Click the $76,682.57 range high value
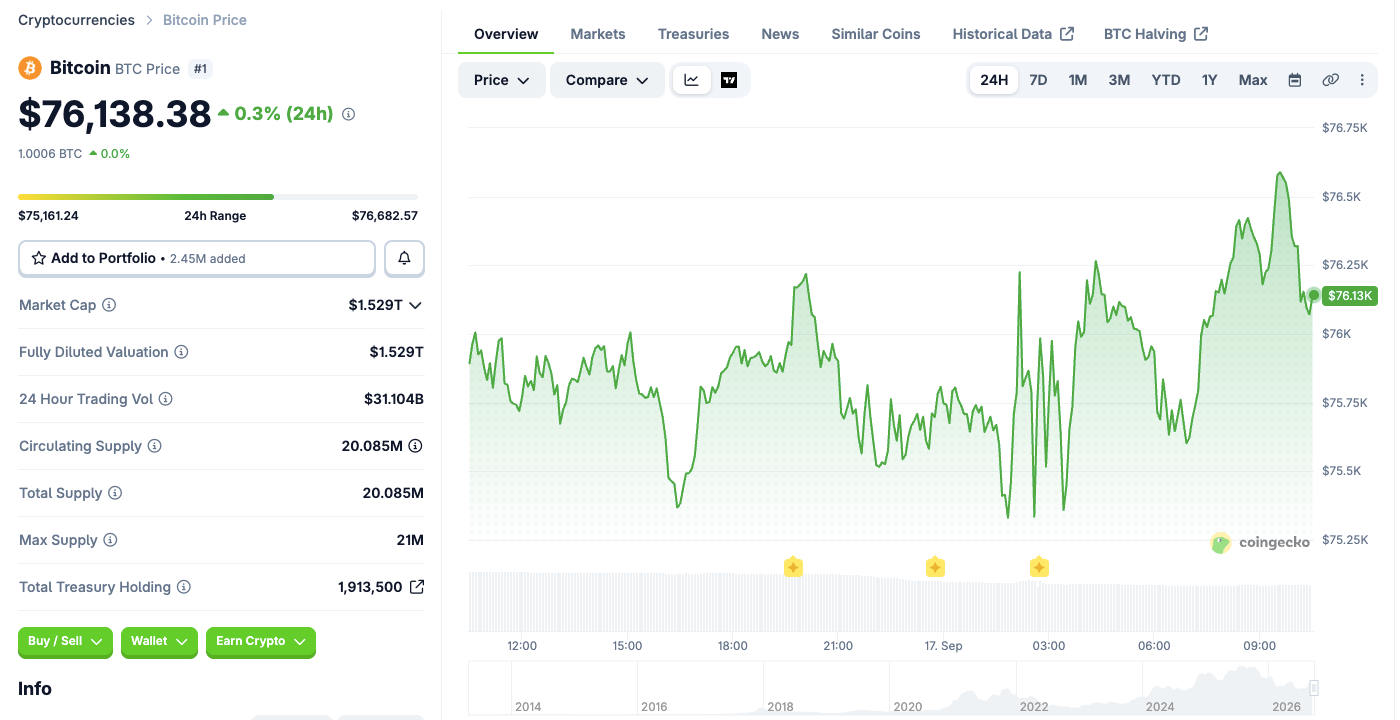This screenshot has height=720, width=1400. click(x=385, y=216)
